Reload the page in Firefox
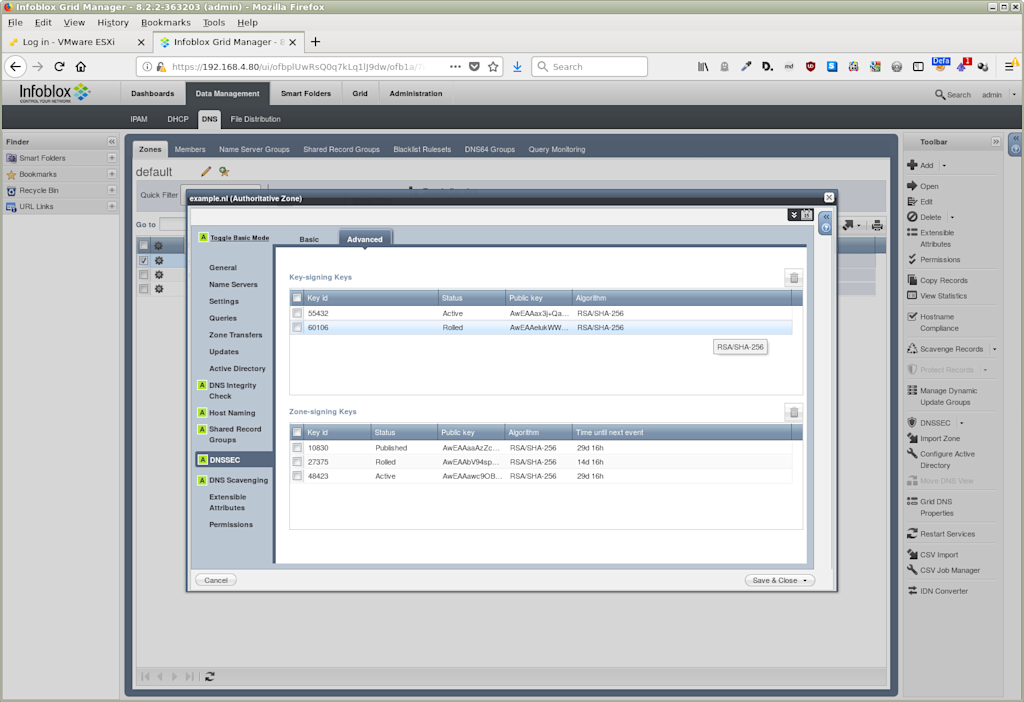 click(x=59, y=67)
